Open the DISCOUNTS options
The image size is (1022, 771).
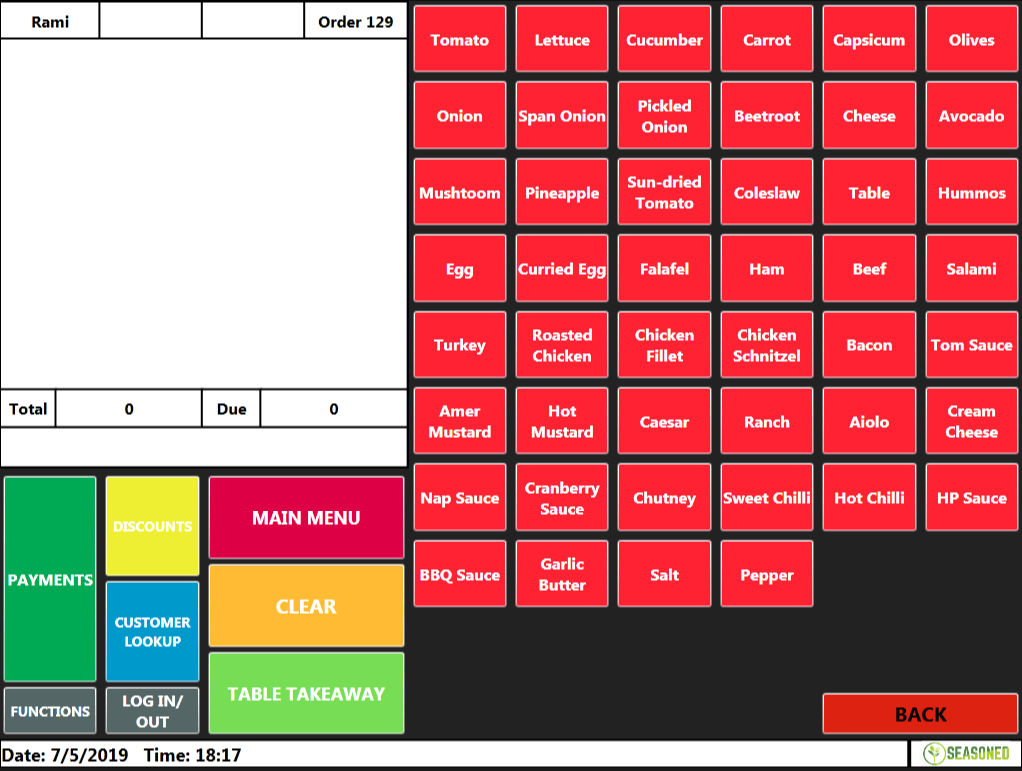point(153,526)
